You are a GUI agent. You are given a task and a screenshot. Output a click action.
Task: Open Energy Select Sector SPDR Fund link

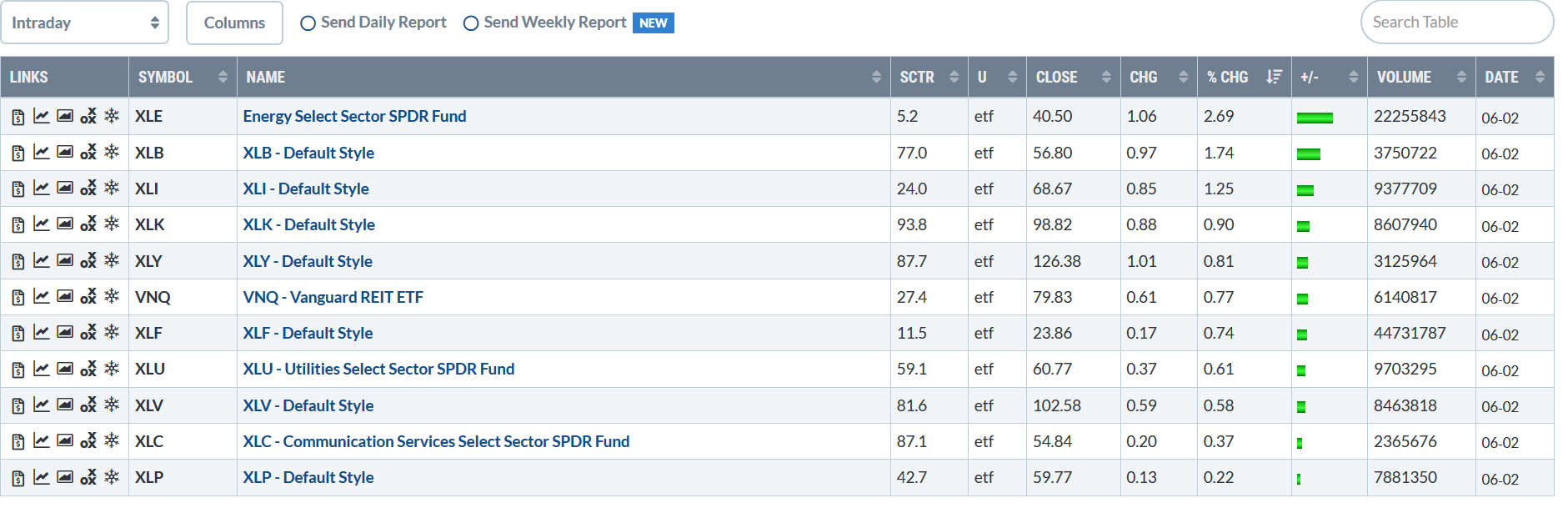pos(354,116)
